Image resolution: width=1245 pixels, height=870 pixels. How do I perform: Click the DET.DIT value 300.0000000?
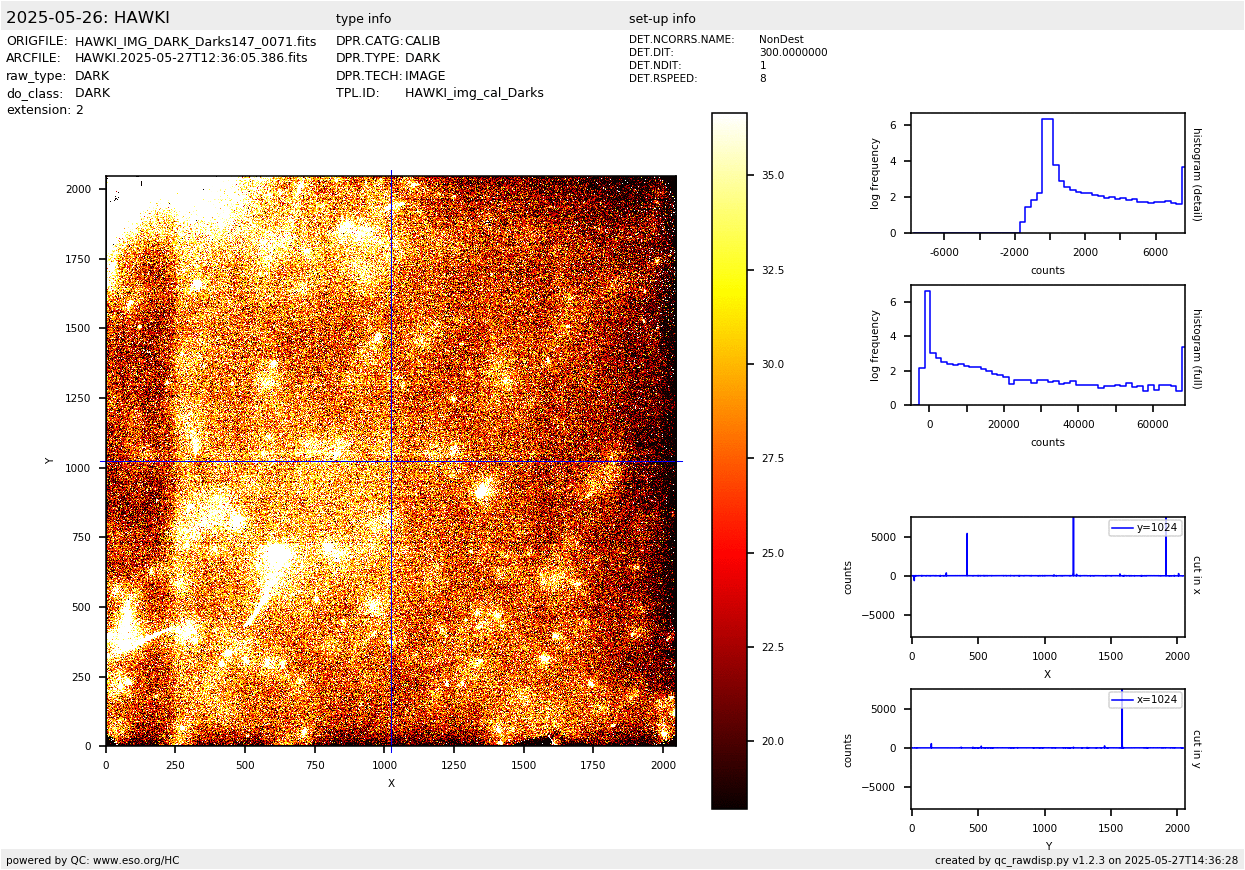pos(793,53)
